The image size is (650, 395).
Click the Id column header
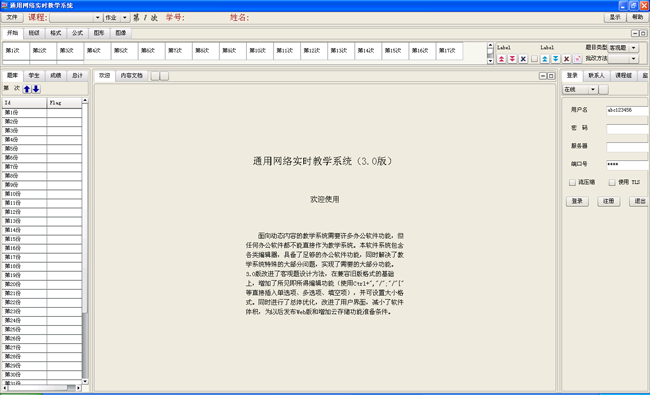coord(24,103)
